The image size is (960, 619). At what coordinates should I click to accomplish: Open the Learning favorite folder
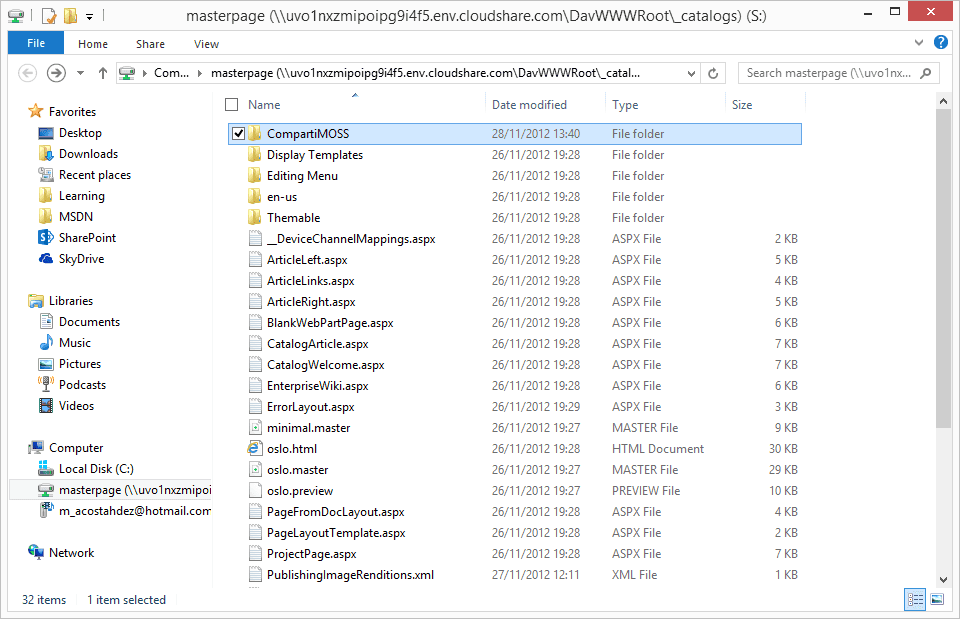(81, 196)
